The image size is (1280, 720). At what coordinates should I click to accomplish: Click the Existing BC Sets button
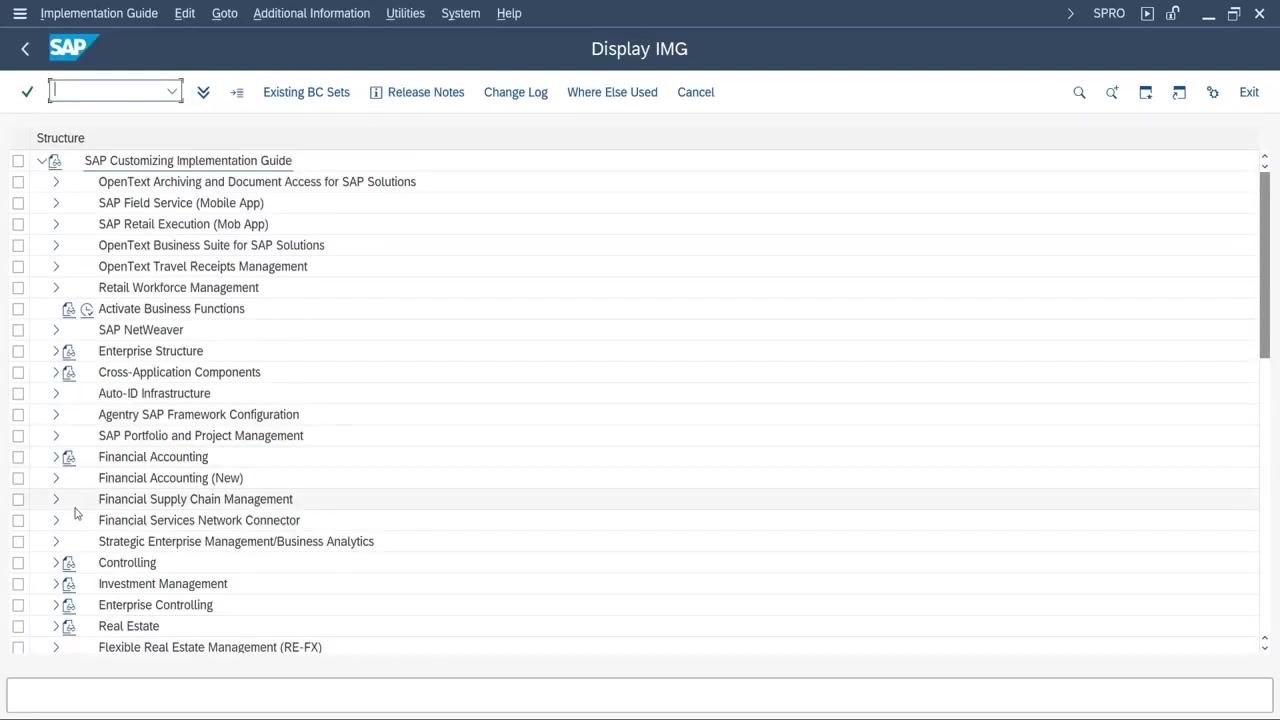[306, 92]
